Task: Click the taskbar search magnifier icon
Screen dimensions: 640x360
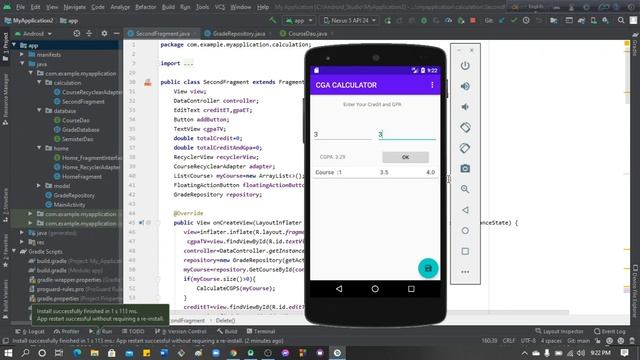Action: [25, 353]
